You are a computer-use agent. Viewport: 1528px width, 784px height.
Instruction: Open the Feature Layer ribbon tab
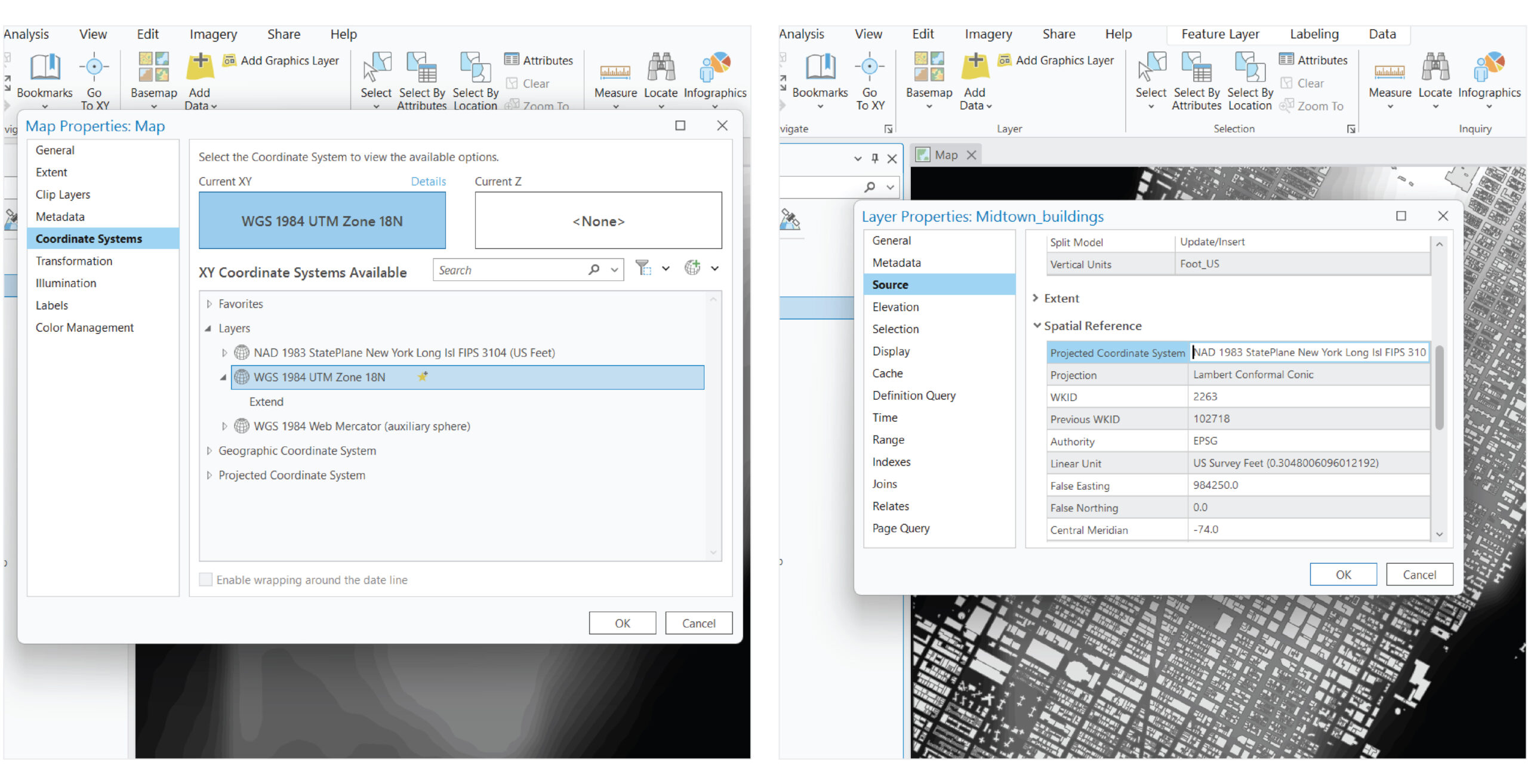(x=1220, y=34)
